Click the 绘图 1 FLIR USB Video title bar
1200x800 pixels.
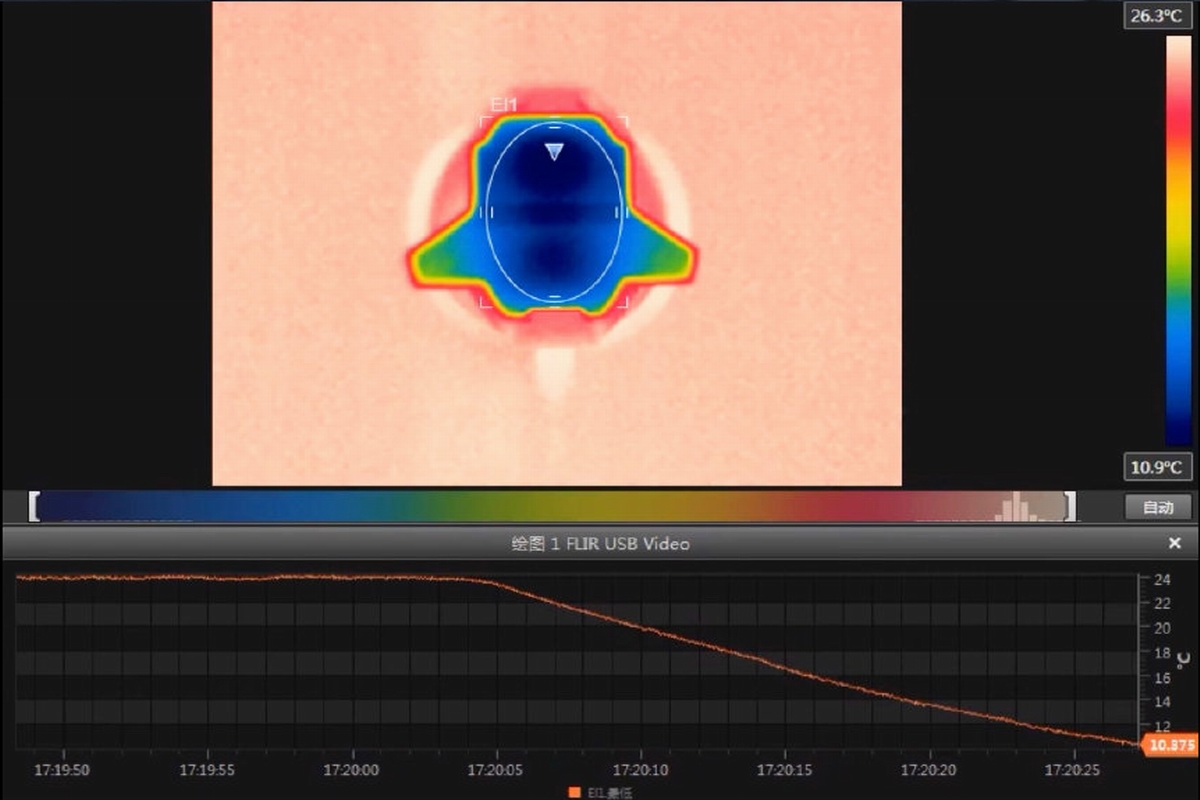[x=600, y=543]
